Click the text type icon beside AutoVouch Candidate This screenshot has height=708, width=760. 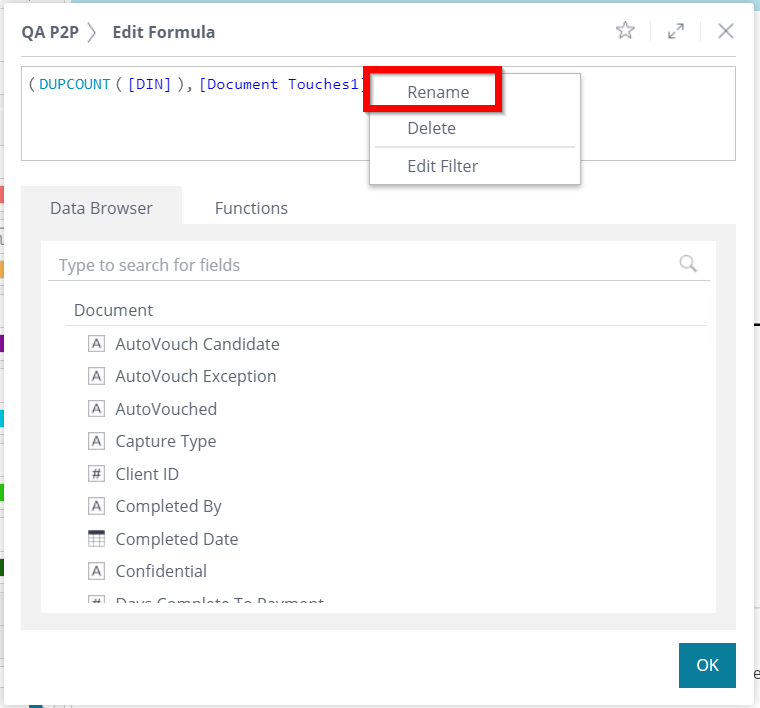97,344
